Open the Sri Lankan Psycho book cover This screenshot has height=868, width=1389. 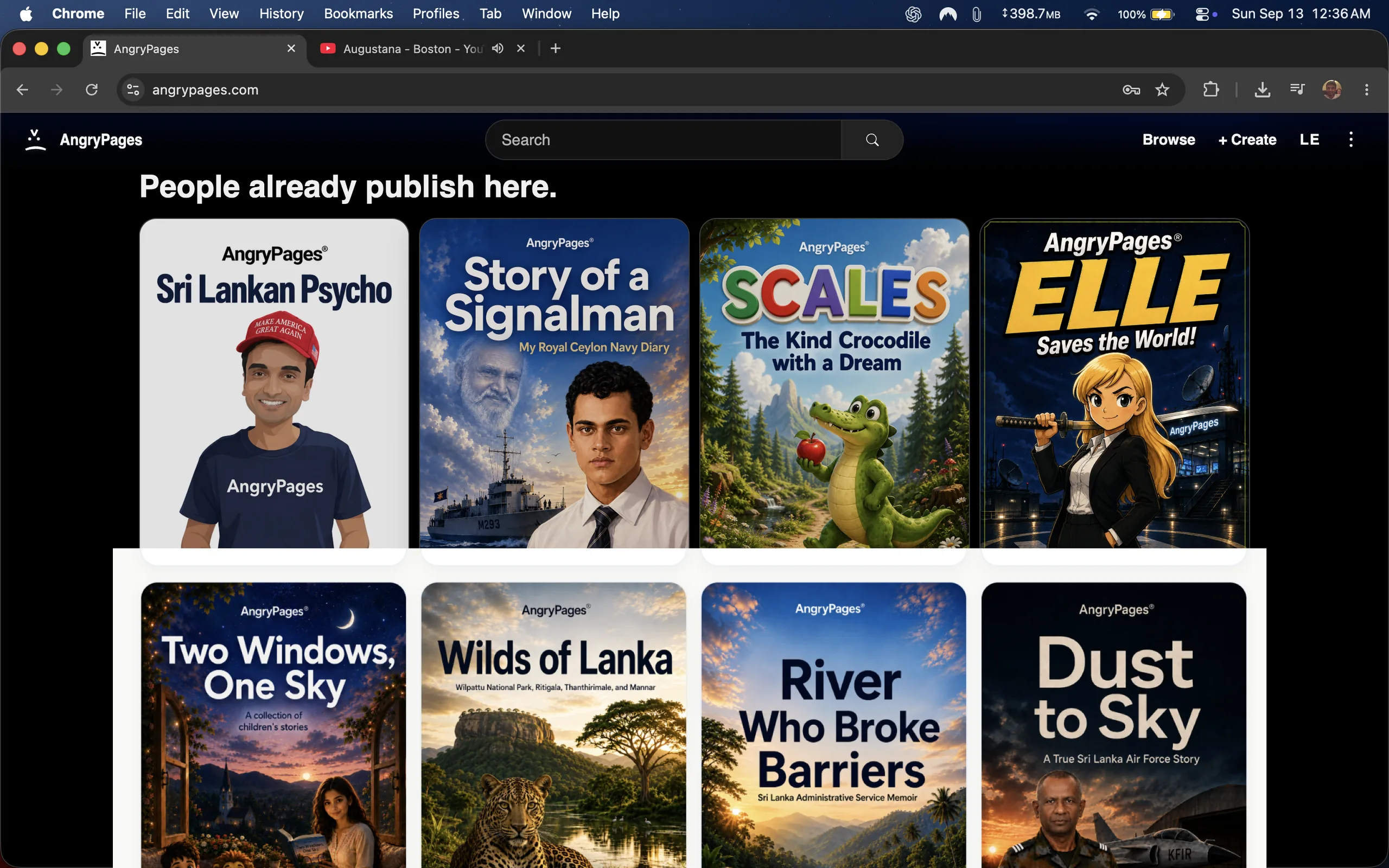(274, 384)
